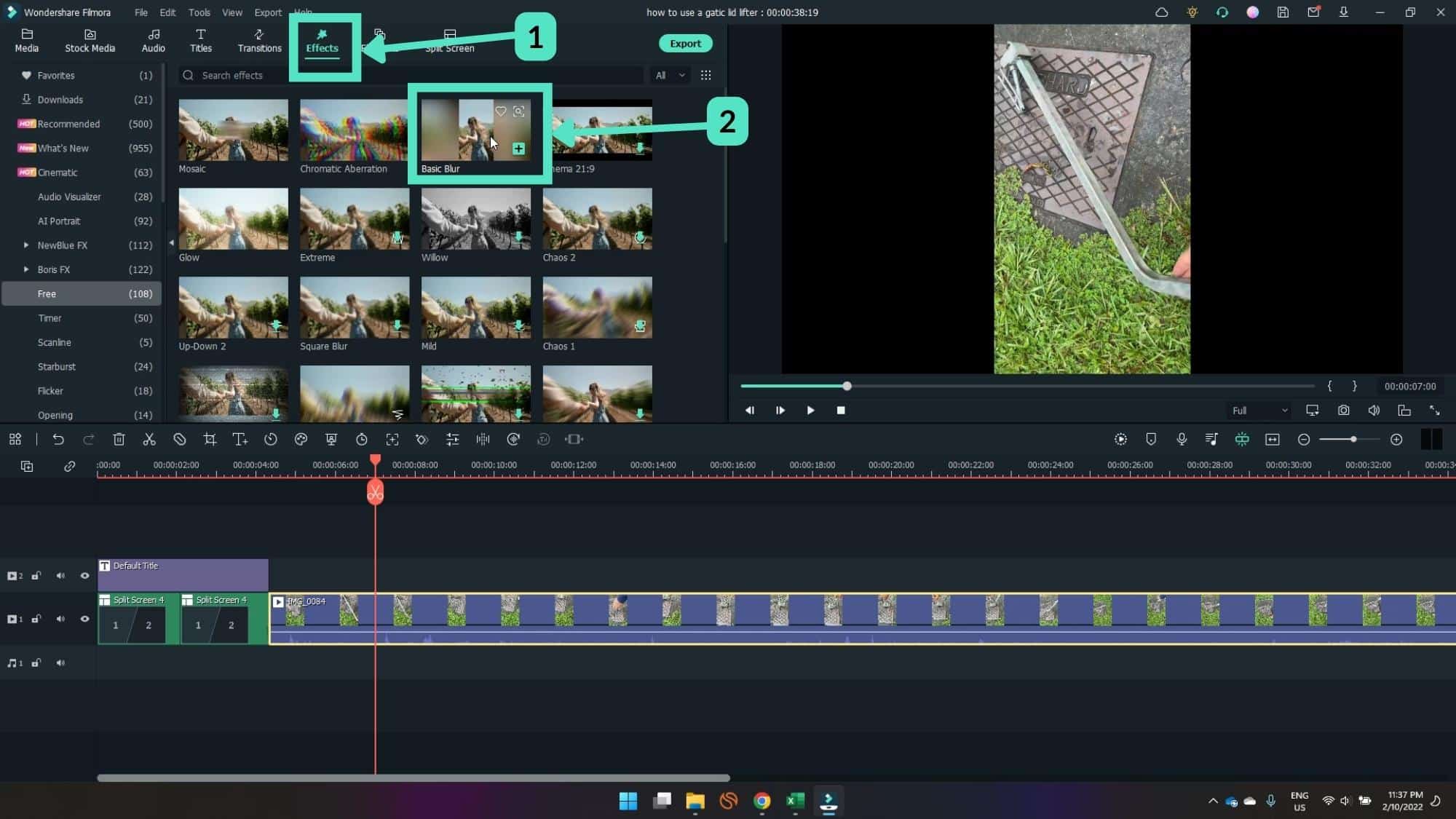The image size is (1456, 819).
Task: Lock video track 1
Action: point(36,619)
